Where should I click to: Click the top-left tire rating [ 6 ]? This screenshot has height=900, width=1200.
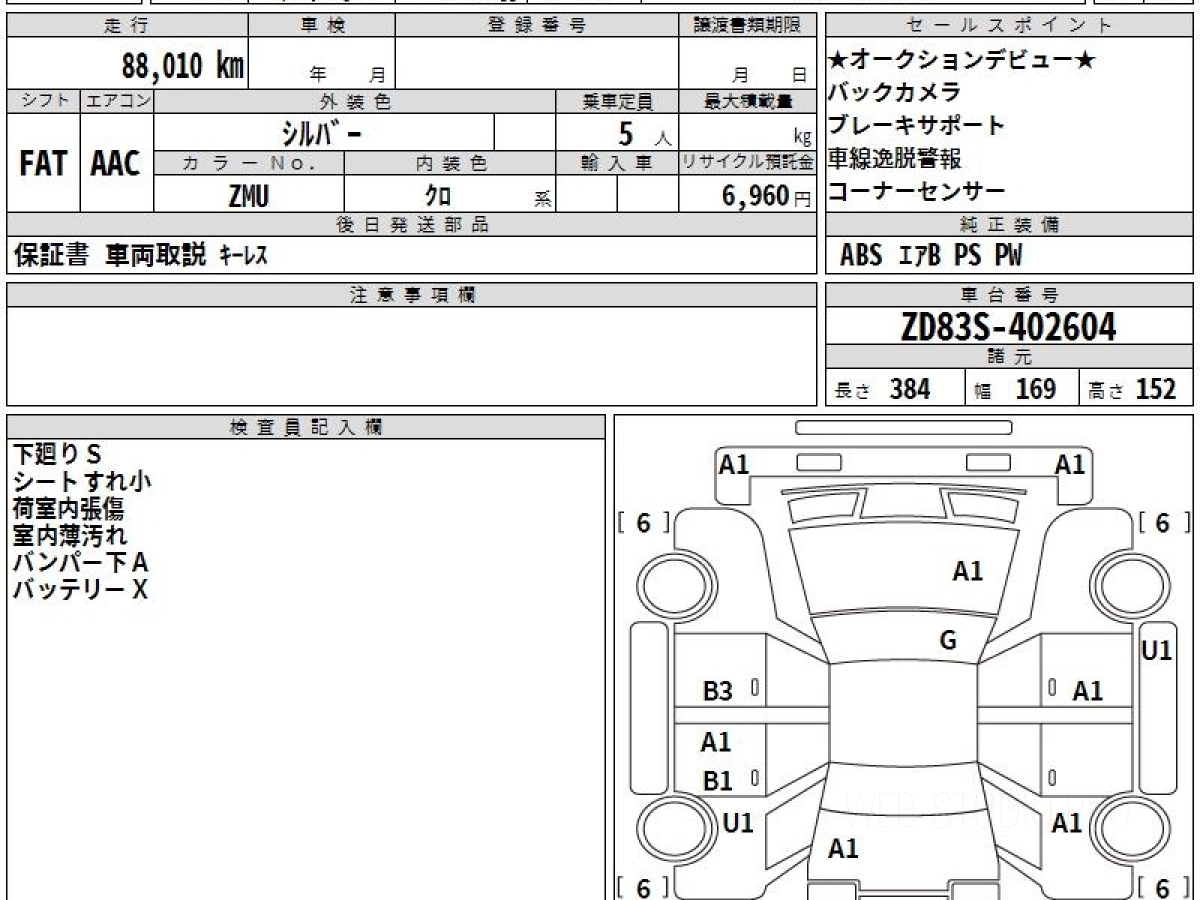point(643,523)
